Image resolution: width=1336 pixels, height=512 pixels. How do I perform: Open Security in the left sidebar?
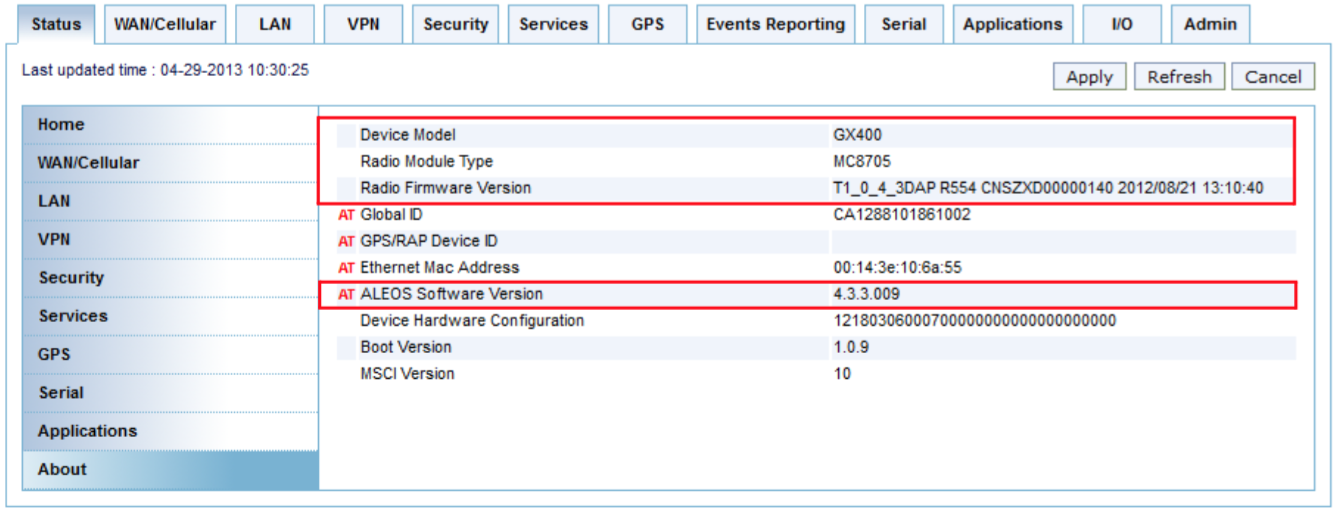pos(71,278)
